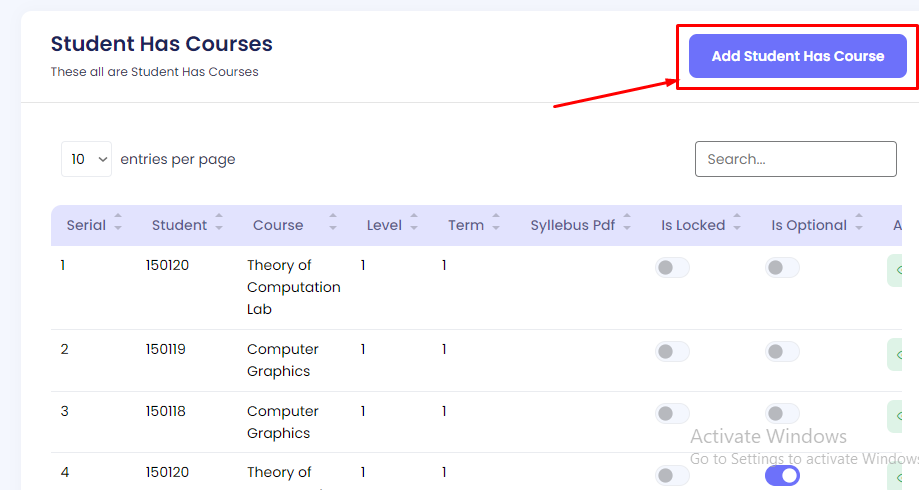Click the sort arrows beside Term header
The image size is (919, 490).
click(496, 224)
